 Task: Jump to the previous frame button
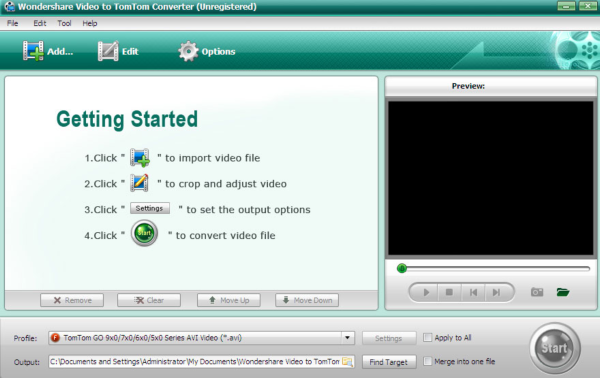(x=473, y=292)
